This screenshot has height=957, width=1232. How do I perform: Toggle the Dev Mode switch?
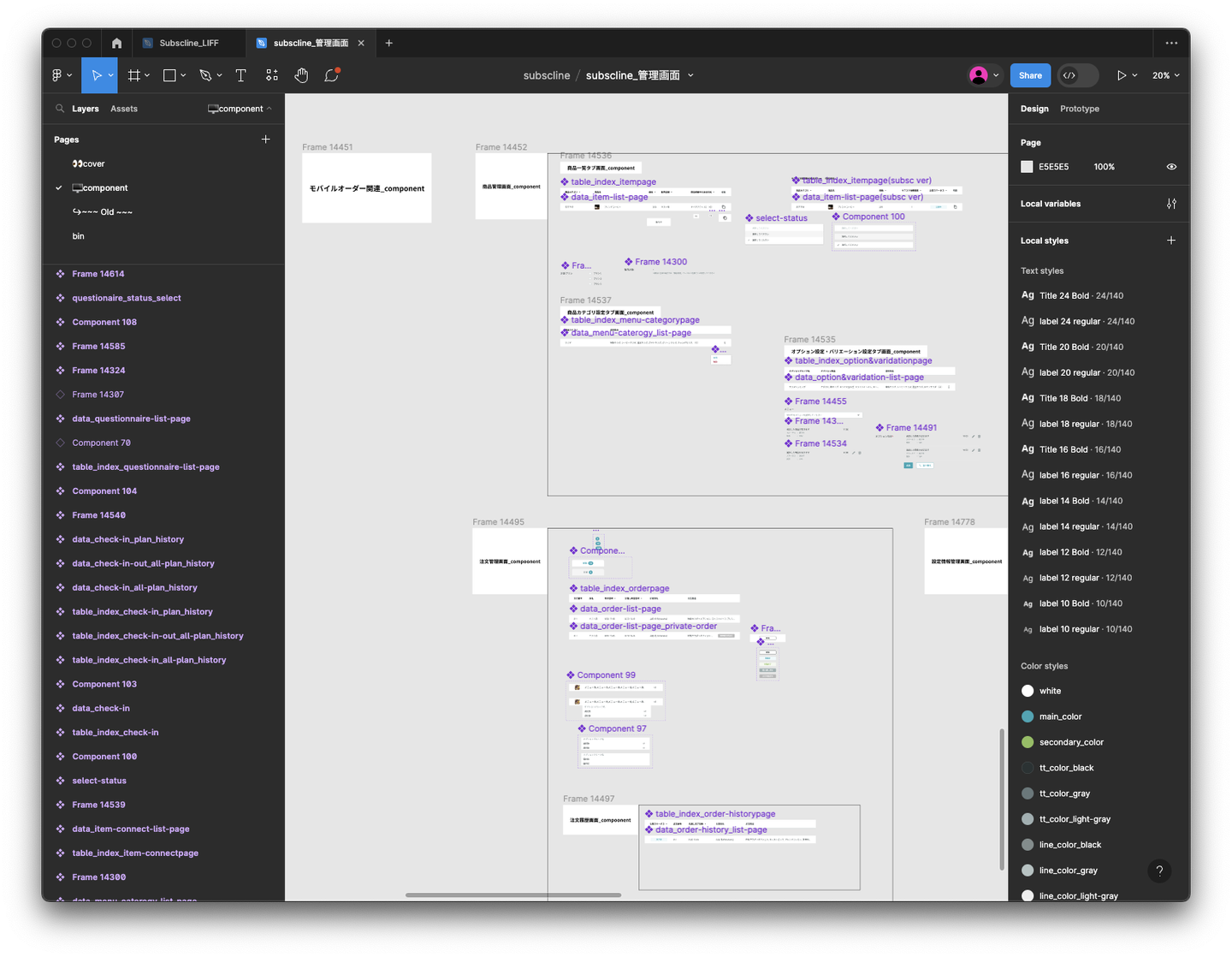pos(1078,75)
